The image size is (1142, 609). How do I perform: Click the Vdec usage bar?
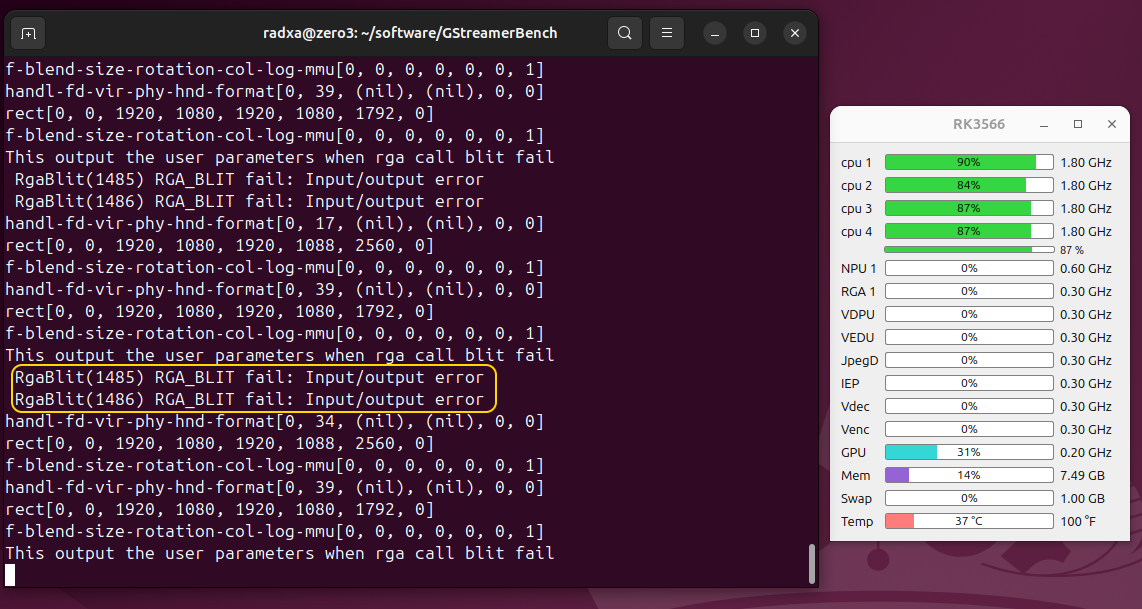point(969,406)
